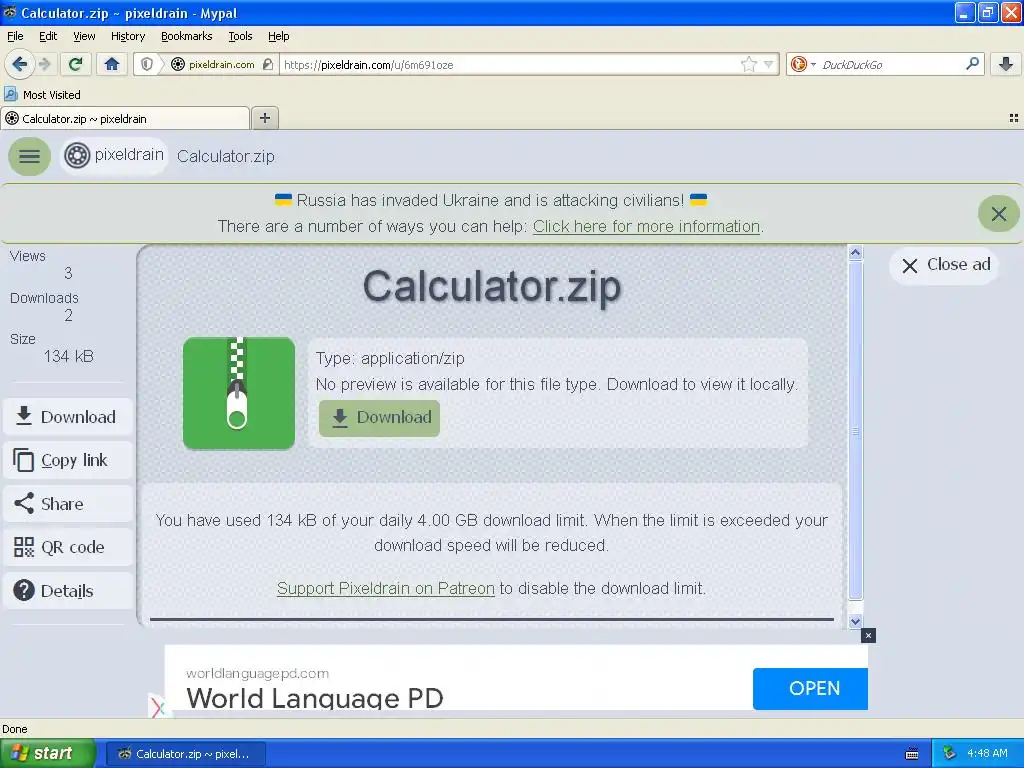
Task: Click the Calculator.zip taskbar button
Action: click(185, 754)
